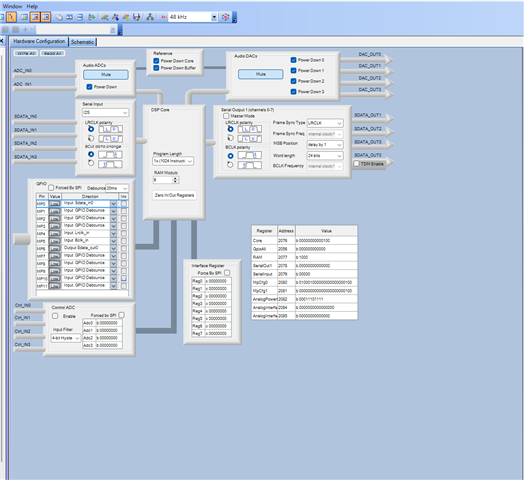
Task: Check Interface Register Force By SPI box
Action: tap(227, 273)
